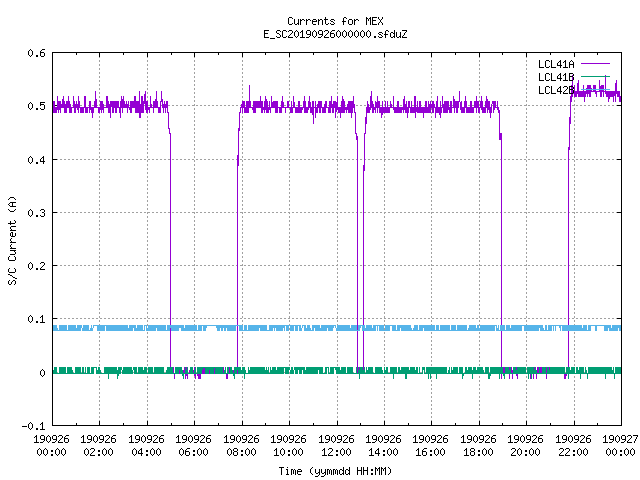Click the x-axis label 190926 10:00
Viewport: 640px width, 480px height.
(x=289, y=446)
